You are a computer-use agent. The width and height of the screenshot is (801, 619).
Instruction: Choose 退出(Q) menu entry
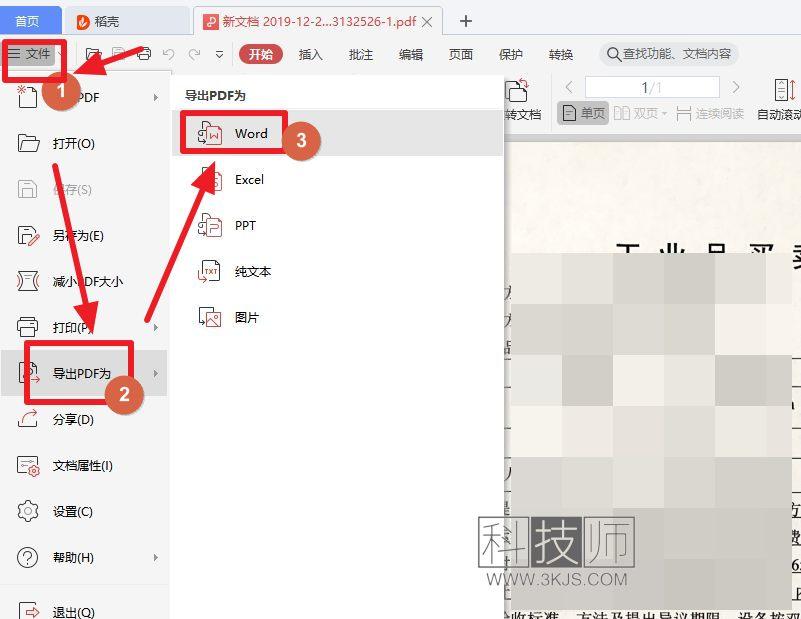84,611
